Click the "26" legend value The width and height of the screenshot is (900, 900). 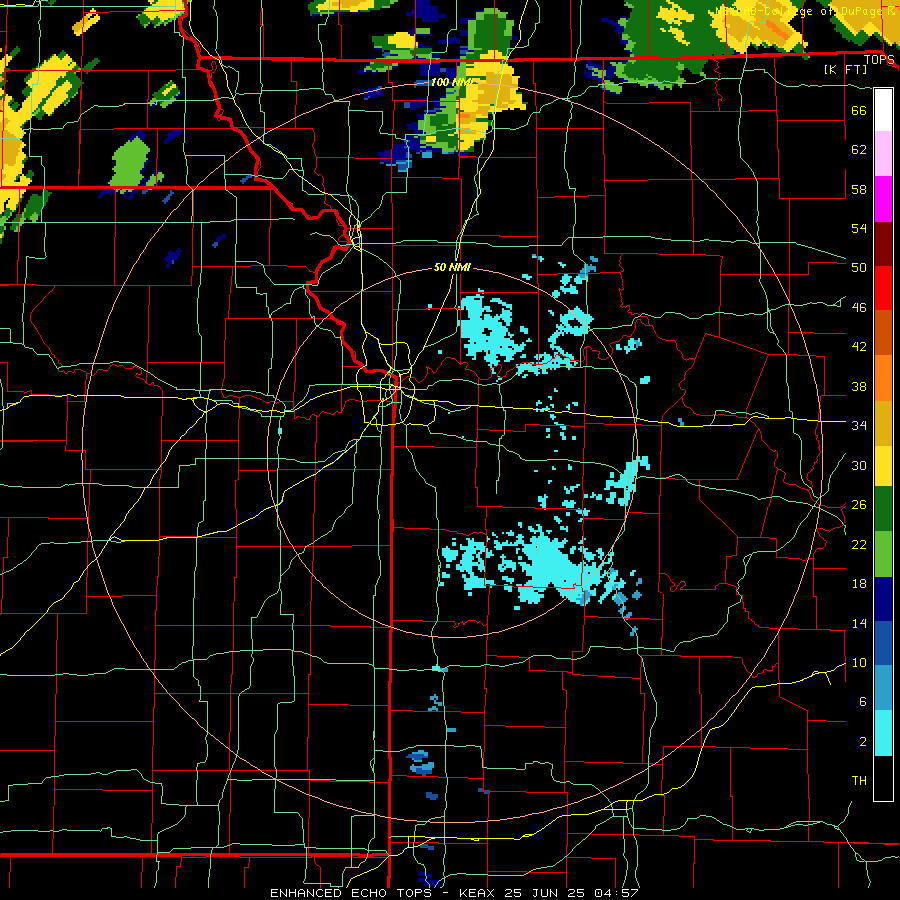click(x=859, y=505)
